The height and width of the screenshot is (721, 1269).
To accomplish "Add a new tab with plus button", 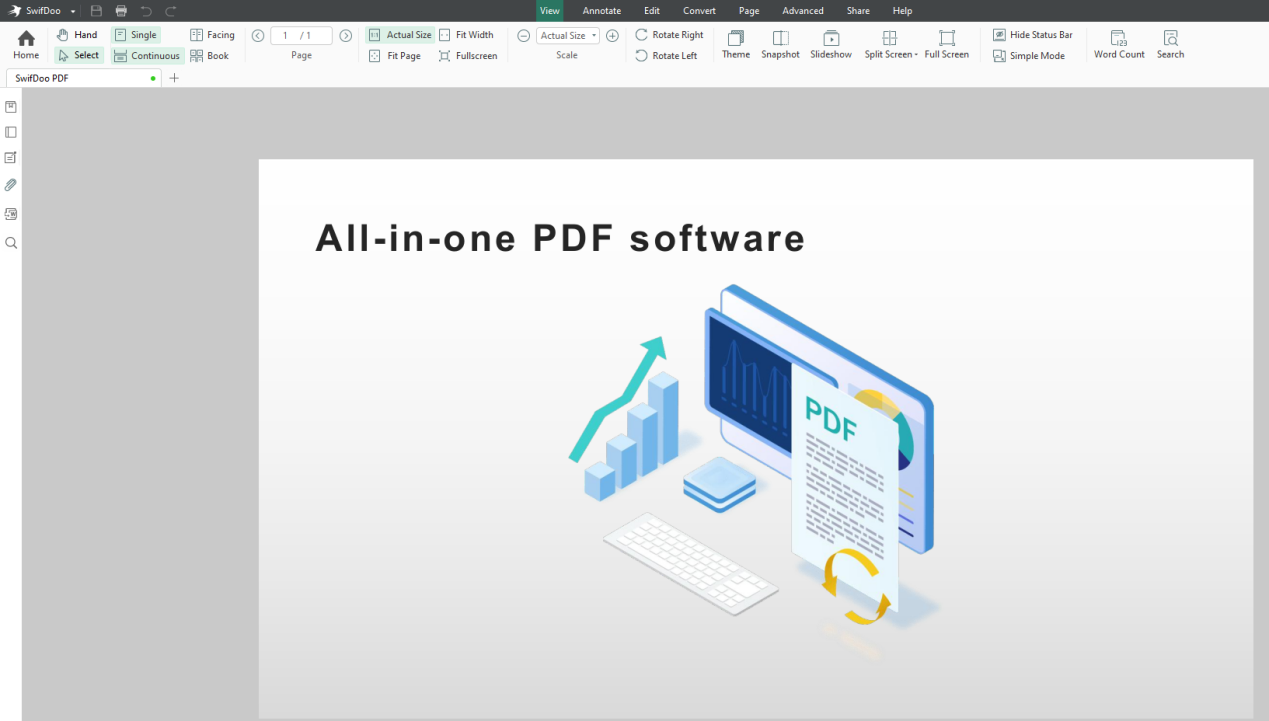I will point(174,78).
